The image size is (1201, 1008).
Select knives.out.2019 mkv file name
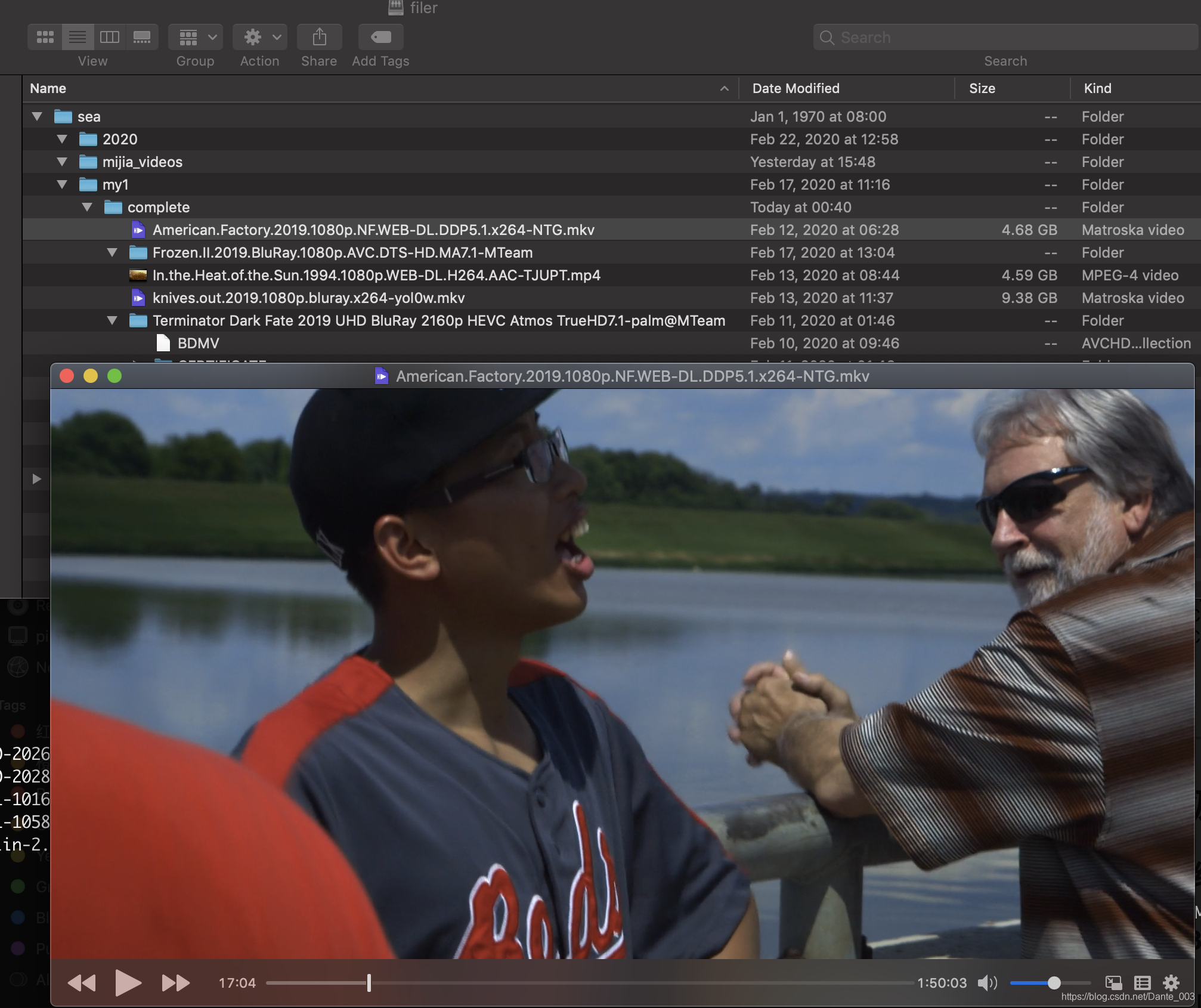coord(309,298)
